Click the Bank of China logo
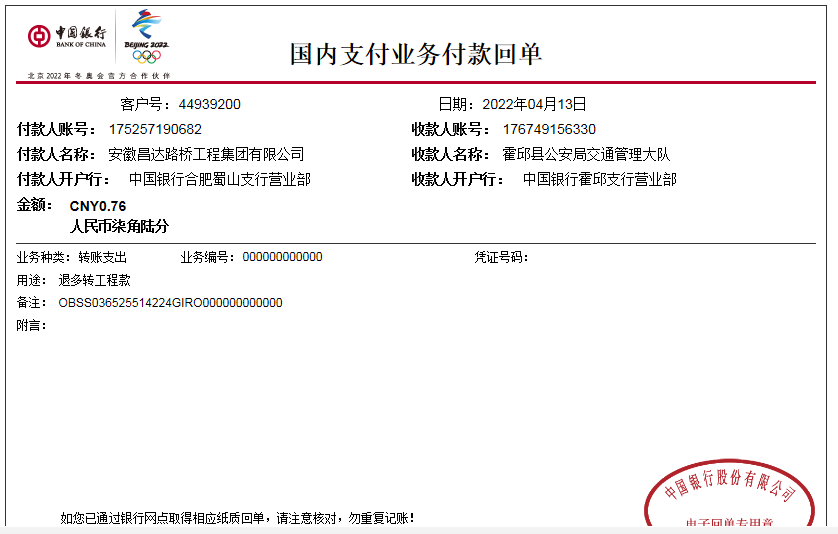The height and width of the screenshot is (534, 838). coord(67,36)
